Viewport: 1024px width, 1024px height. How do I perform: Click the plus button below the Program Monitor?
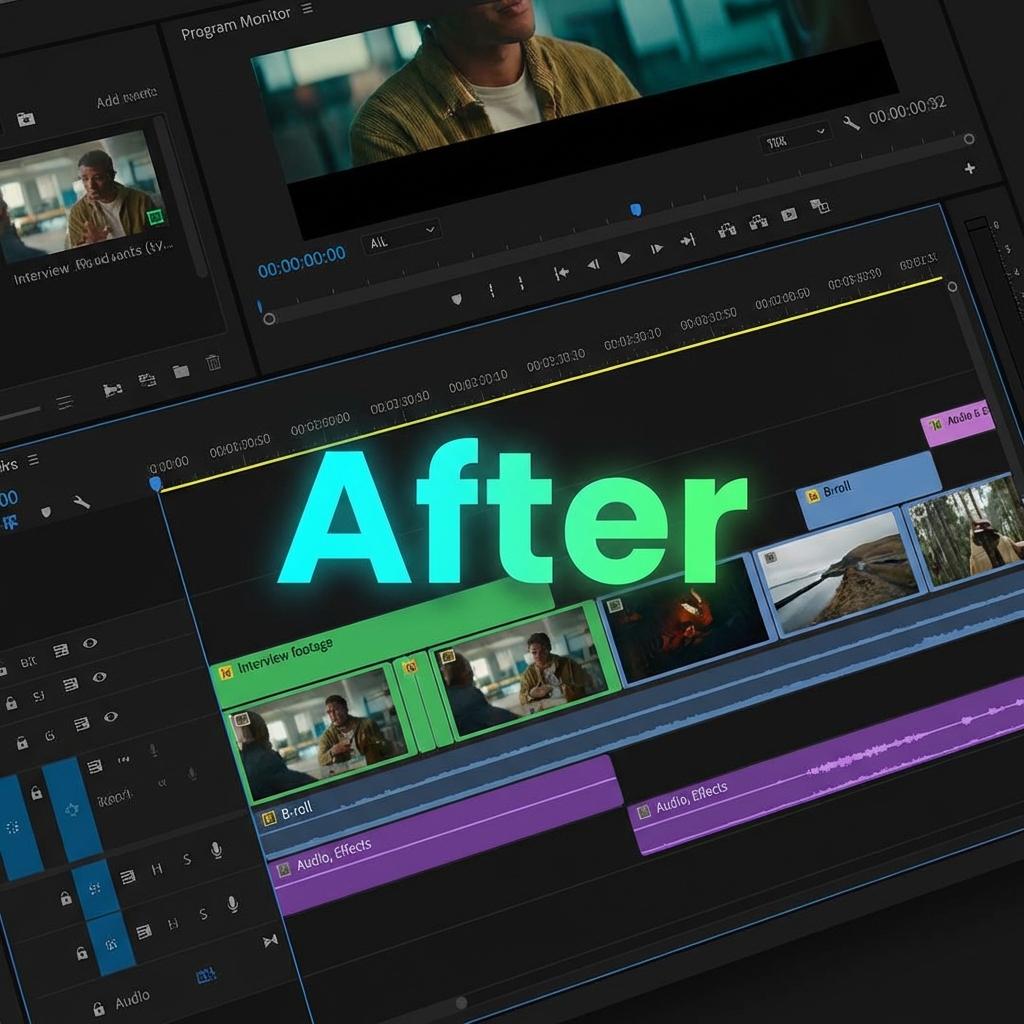(x=969, y=168)
